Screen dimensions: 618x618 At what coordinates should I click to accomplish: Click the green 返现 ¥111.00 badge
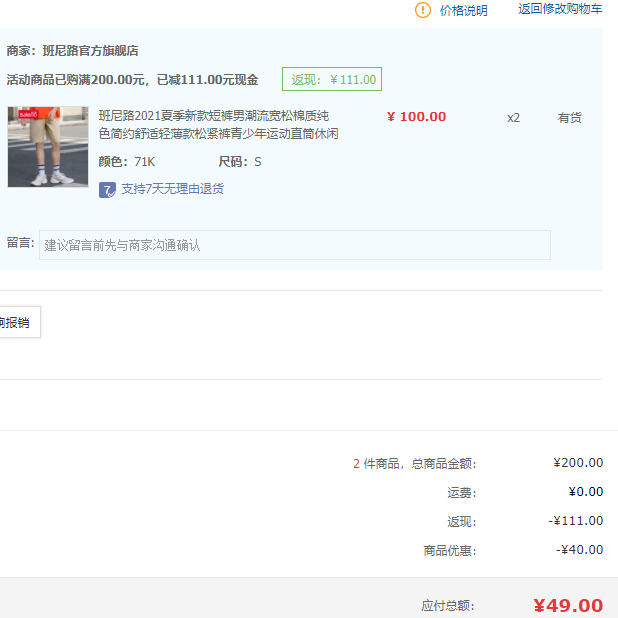[332, 80]
